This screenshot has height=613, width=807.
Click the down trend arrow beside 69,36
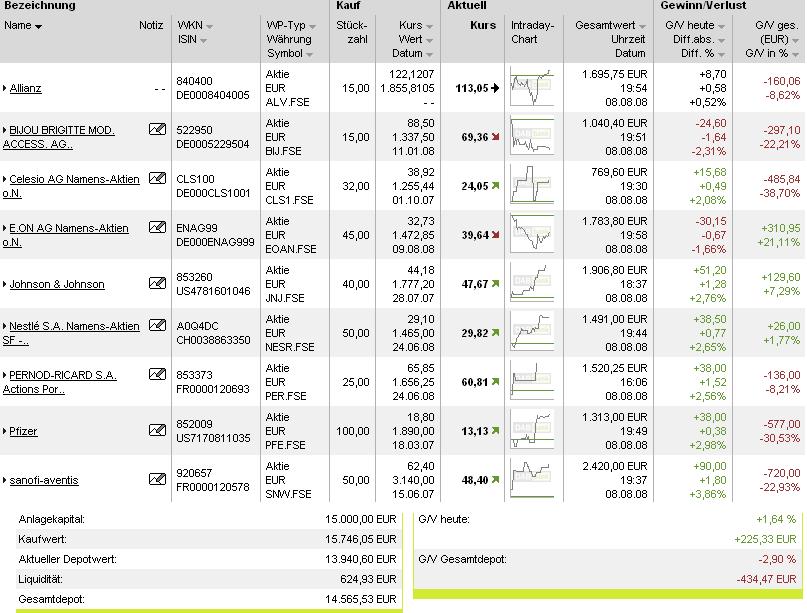495,137
